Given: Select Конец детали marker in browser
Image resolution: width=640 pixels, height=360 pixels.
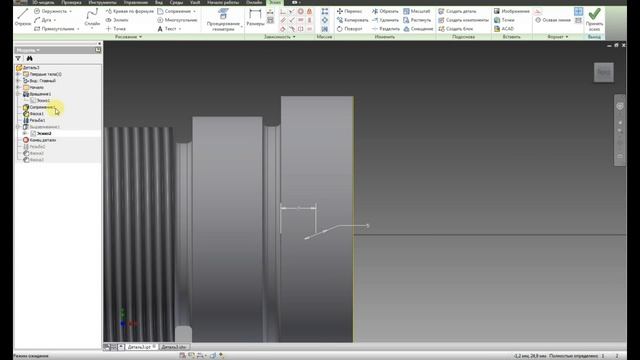Looking at the screenshot, I should coord(39,140).
